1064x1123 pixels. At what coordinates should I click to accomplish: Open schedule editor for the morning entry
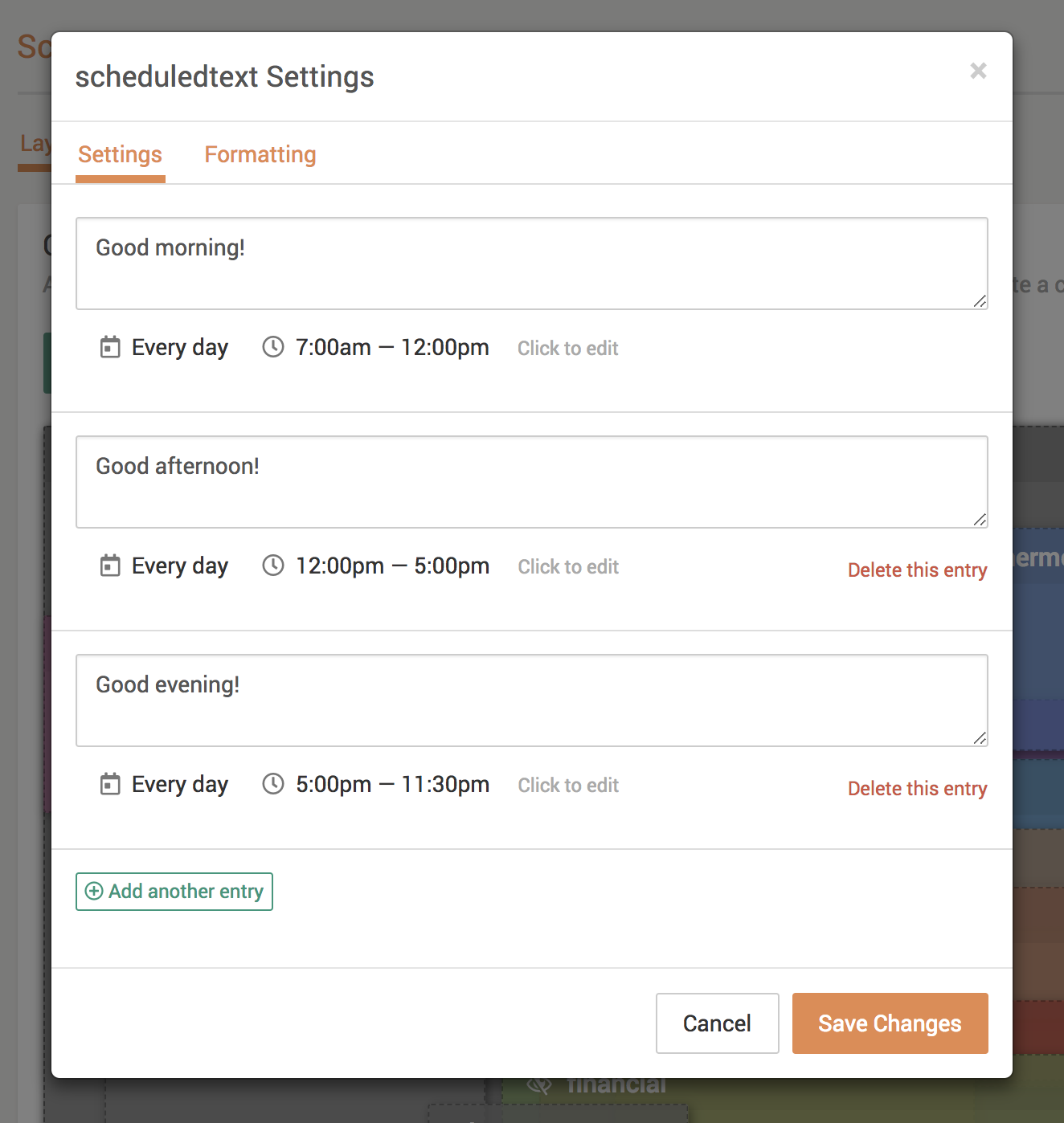(x=567, y=348)
